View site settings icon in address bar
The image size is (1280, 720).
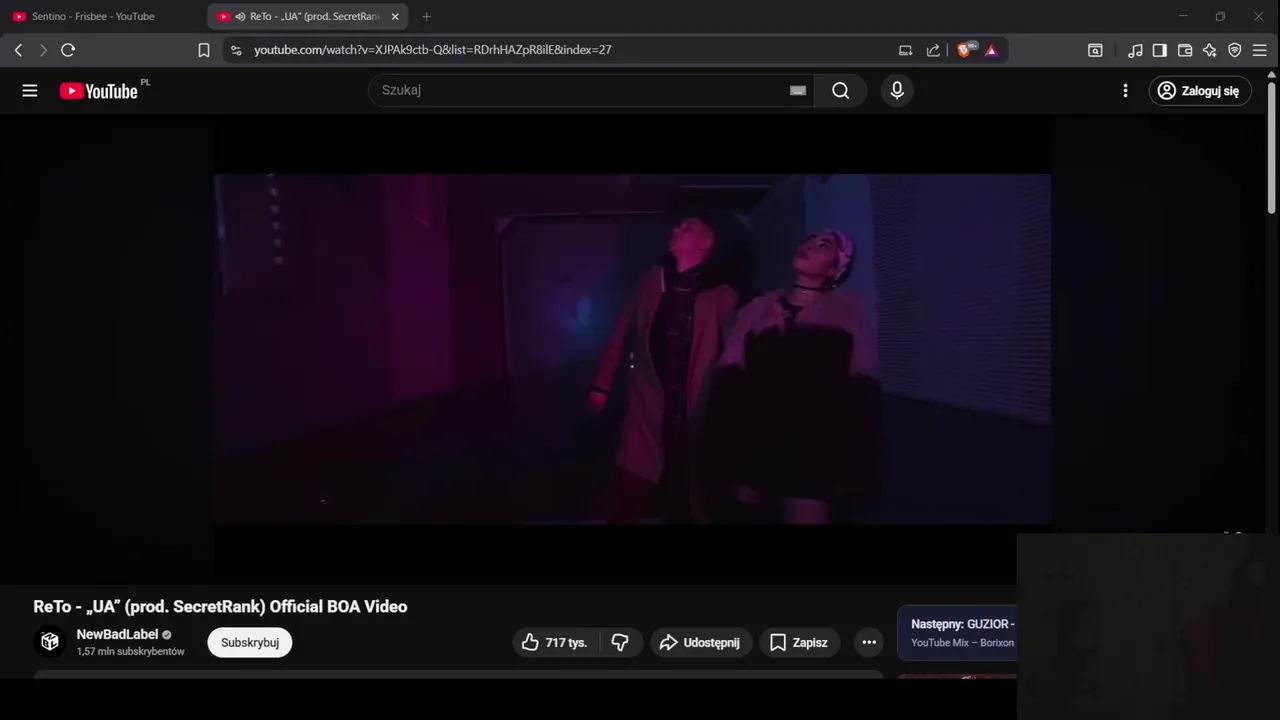235,50
